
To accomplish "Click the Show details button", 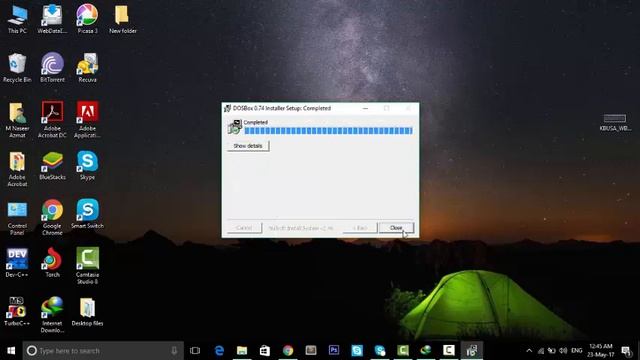I will (248, 146).
